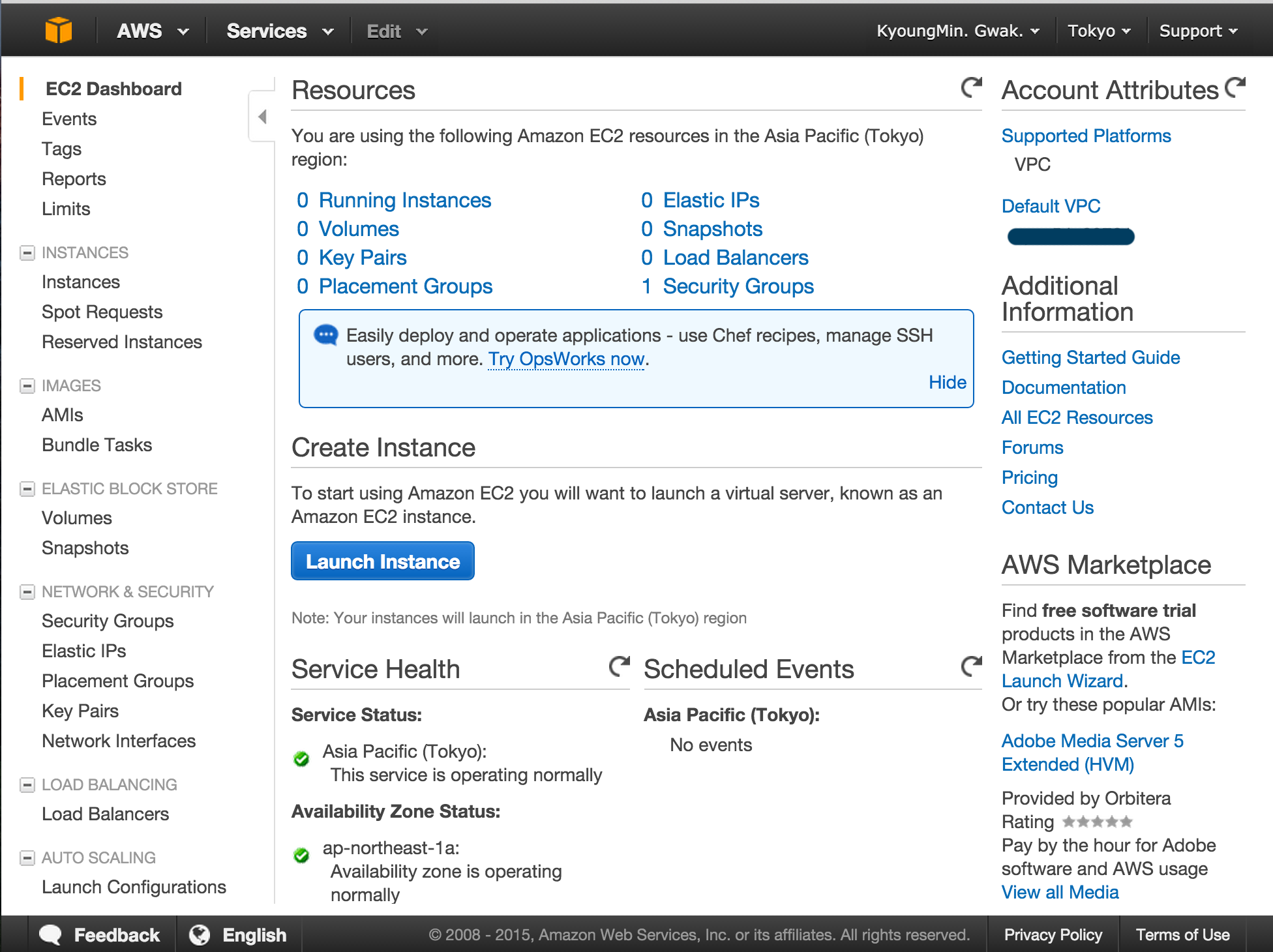
Task: Refresh the Scheduled Events section
Action: 971,666
